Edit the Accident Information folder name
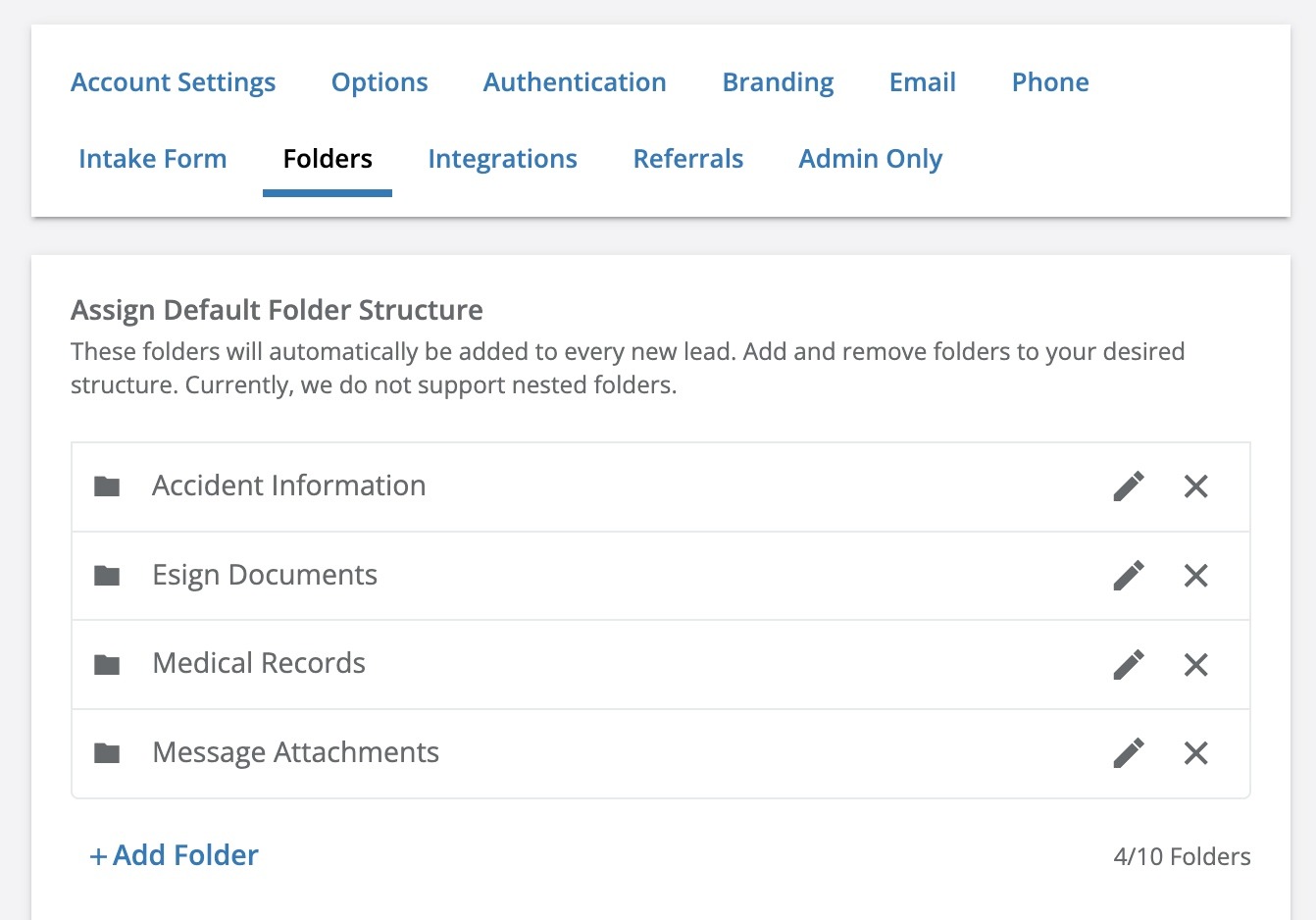Image resolution: width=1316 pixels, height=920 pixels. coord(1129,486)
